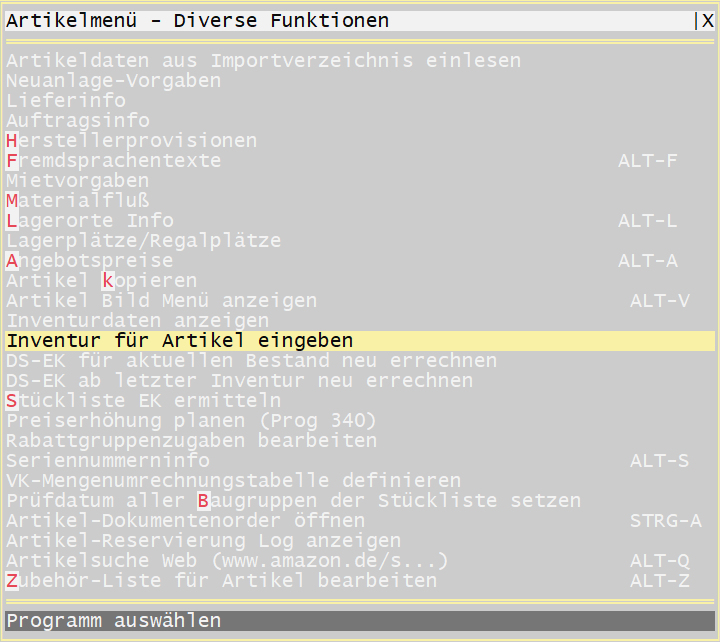
Task: Open the Angebotspreise entry
Action: [x=90, y=261]
